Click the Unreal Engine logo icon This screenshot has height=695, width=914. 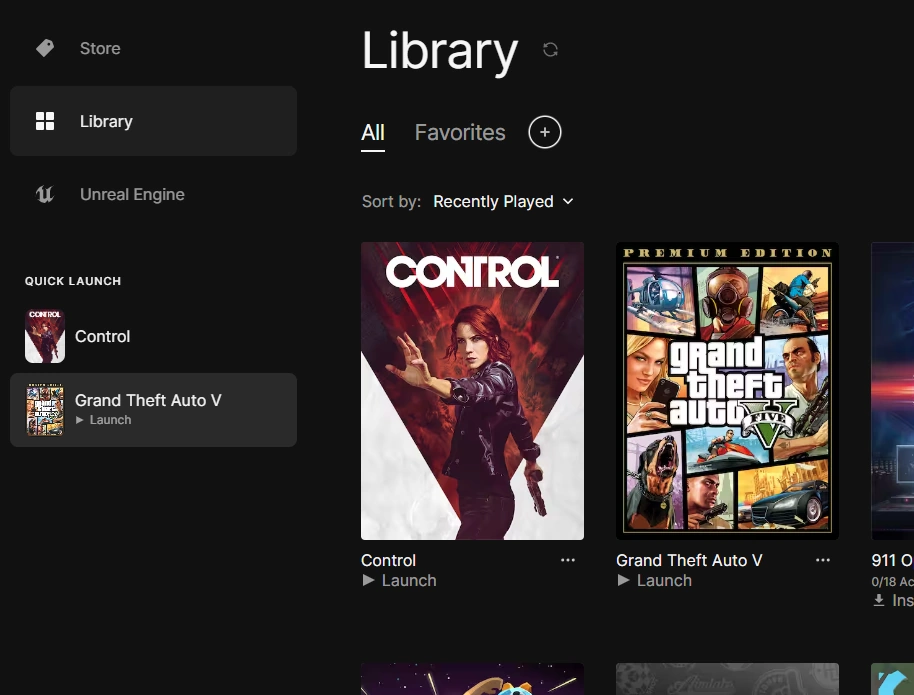[x=45, y=194]
